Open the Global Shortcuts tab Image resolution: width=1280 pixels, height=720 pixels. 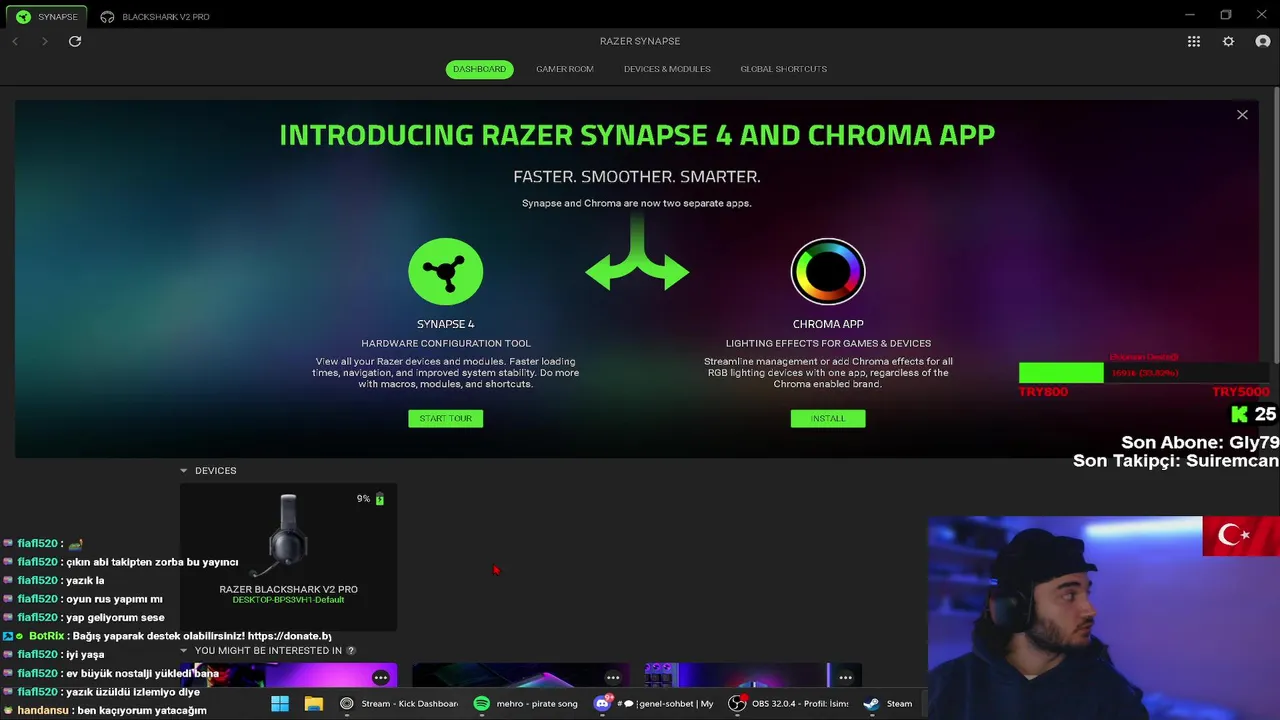783,69
